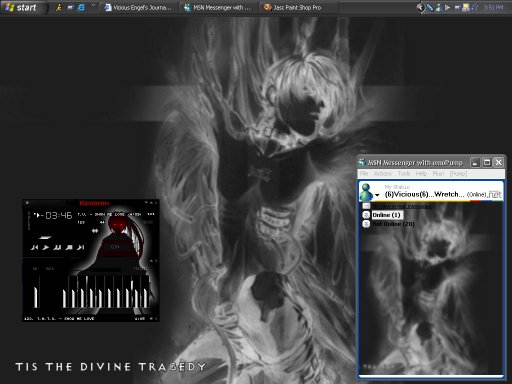512x384 pixels.
Task: Open the My Status dropdown arrow
Action: point(377,195)
